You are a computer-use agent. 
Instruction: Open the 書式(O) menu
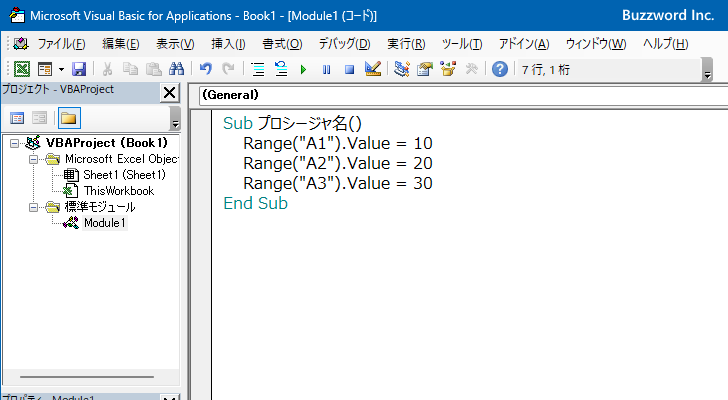282,44
